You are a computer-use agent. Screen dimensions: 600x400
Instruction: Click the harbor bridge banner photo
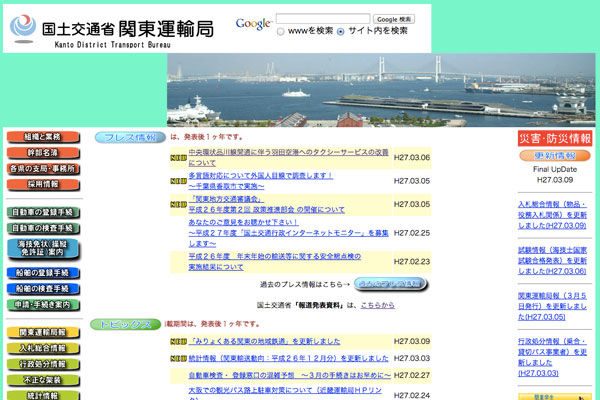[380, 90]
